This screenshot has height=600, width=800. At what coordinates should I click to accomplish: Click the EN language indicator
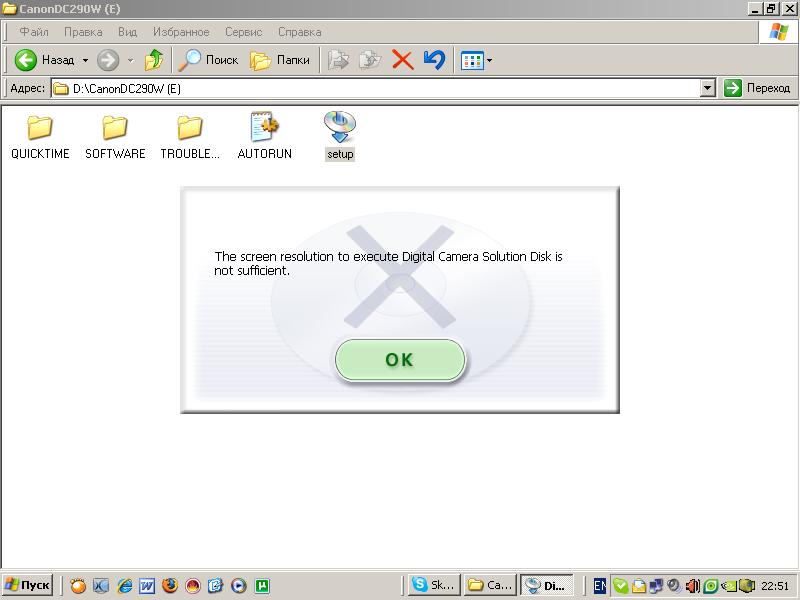tap(600, 586)
